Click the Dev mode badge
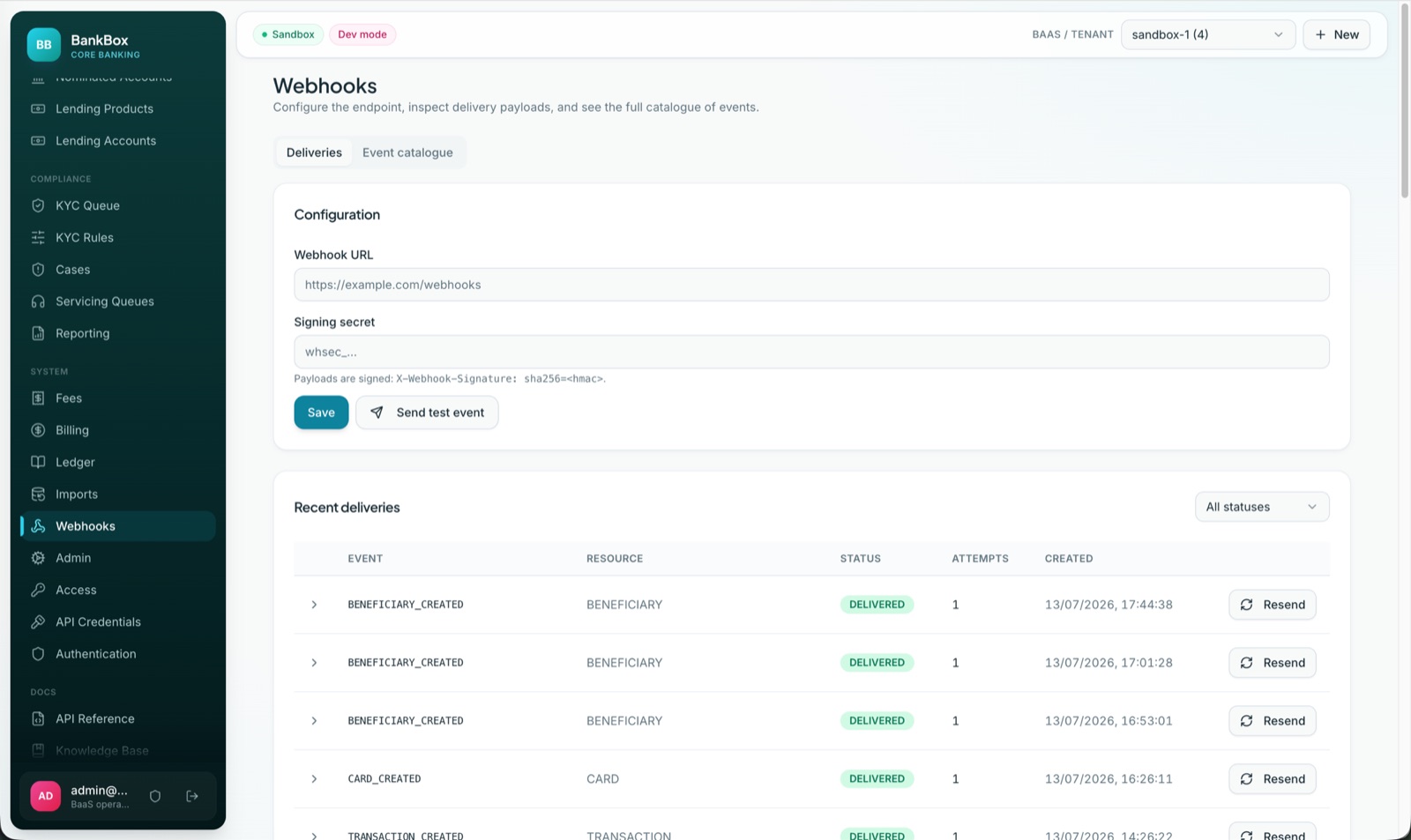The image size is (1411, 840). click(362, 34)
